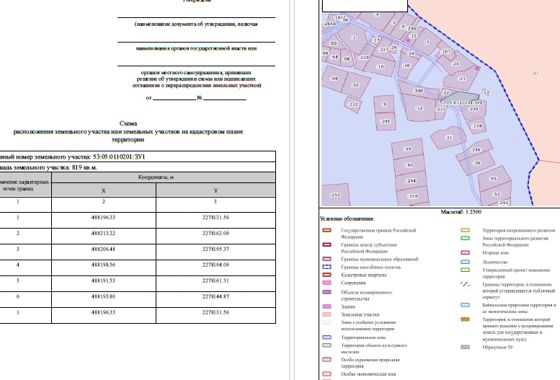The height and width of the screenshot is (380, 560).
Task: Click the 'Условные обозначения' legend heading
Action: [x=347, y=219]
